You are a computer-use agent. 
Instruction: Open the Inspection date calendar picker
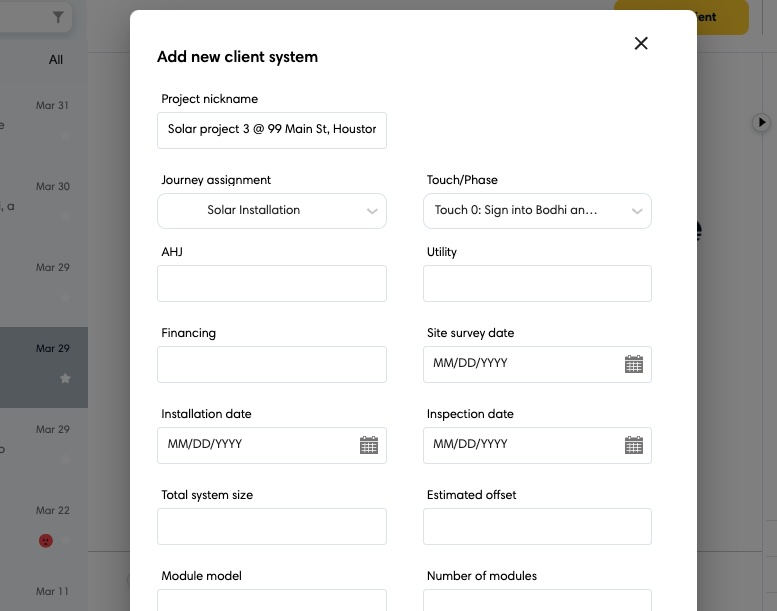click(634, 445)
